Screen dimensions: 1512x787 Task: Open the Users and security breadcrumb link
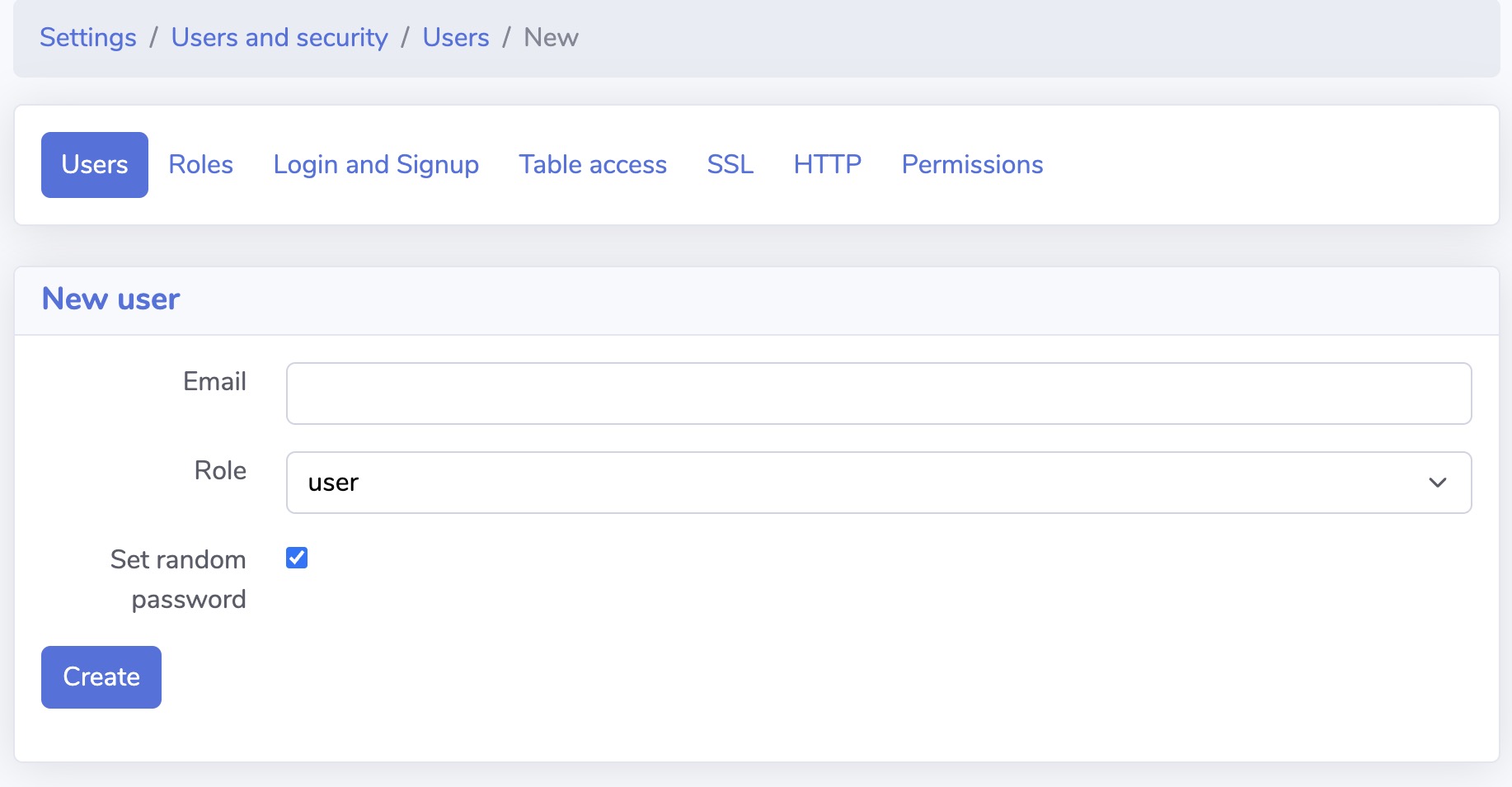[x=279, y=37]
